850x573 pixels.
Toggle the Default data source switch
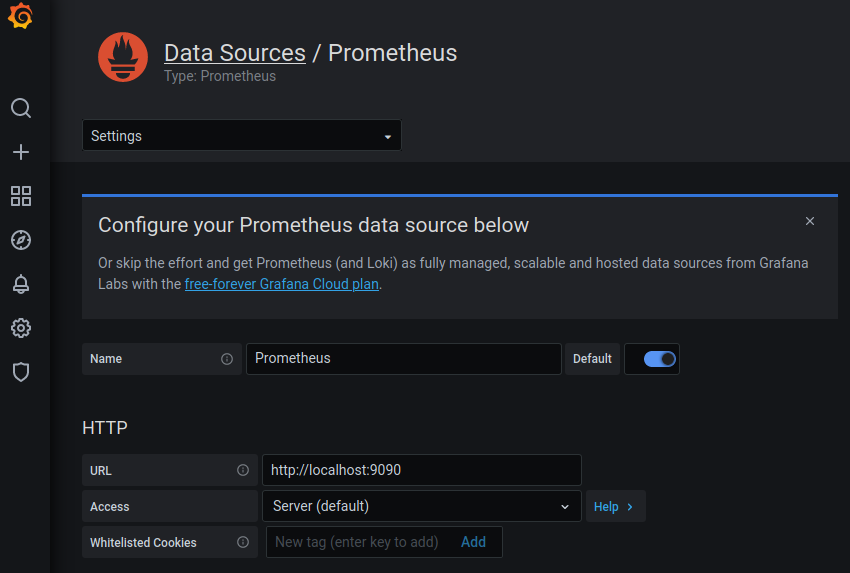659,359
